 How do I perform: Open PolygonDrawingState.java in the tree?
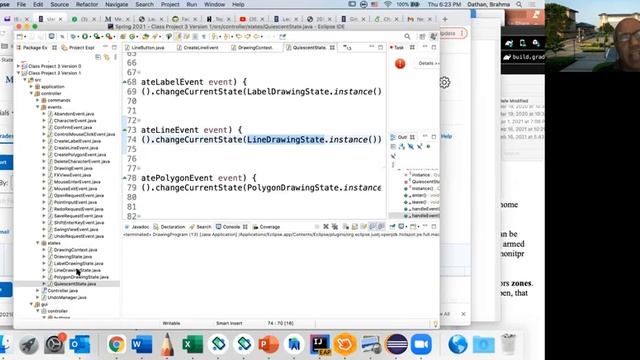tap(81, 277)
